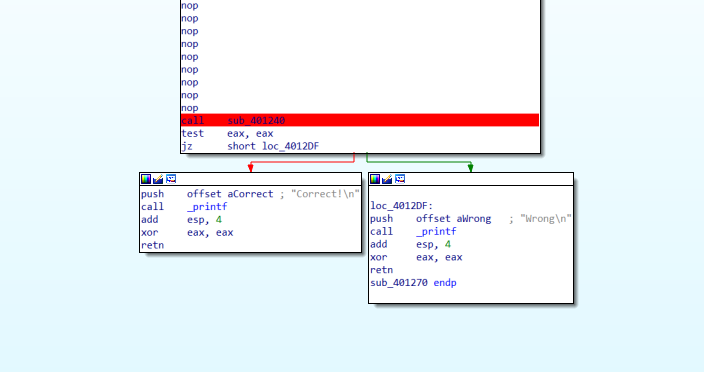This screenshot has height=372, width=704.
Task: Select 'add esp, 4' in the Wrong block
Action: point(410,244)
